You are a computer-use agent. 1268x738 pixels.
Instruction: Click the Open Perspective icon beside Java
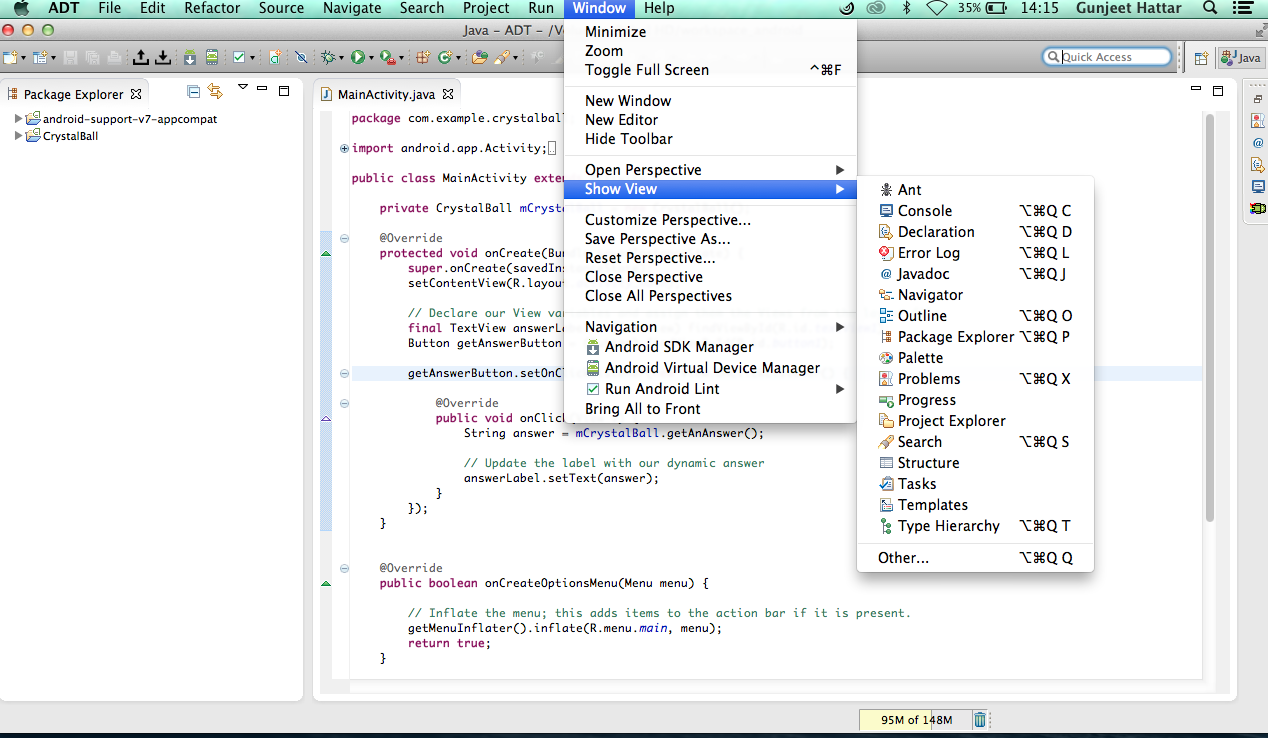tap(1201, 57)
